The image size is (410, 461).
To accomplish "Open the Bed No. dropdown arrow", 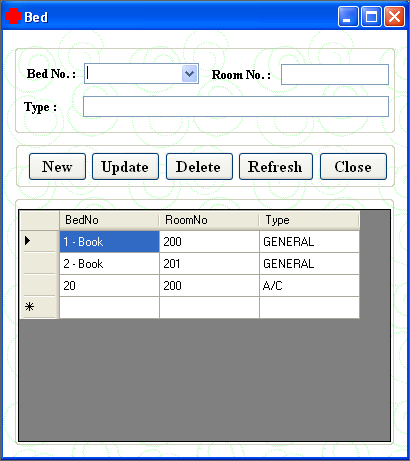I will (190, 73).
